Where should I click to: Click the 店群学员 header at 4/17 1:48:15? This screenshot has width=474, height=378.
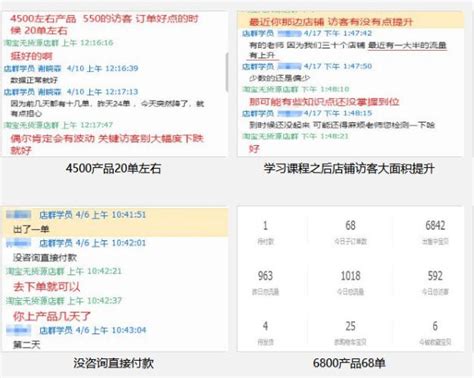tap(307, 113)
